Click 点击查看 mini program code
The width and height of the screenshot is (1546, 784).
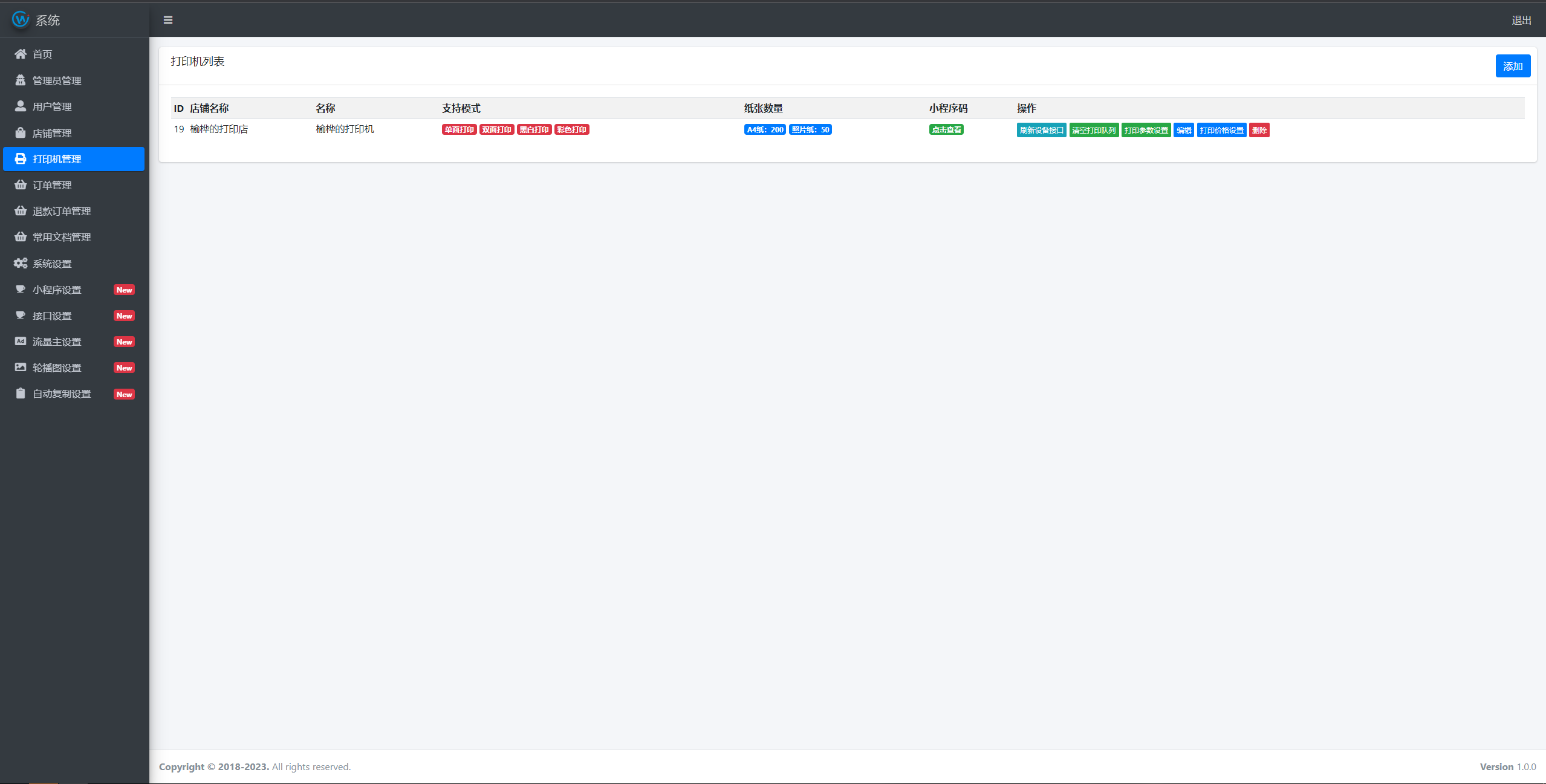click(946, 129)
